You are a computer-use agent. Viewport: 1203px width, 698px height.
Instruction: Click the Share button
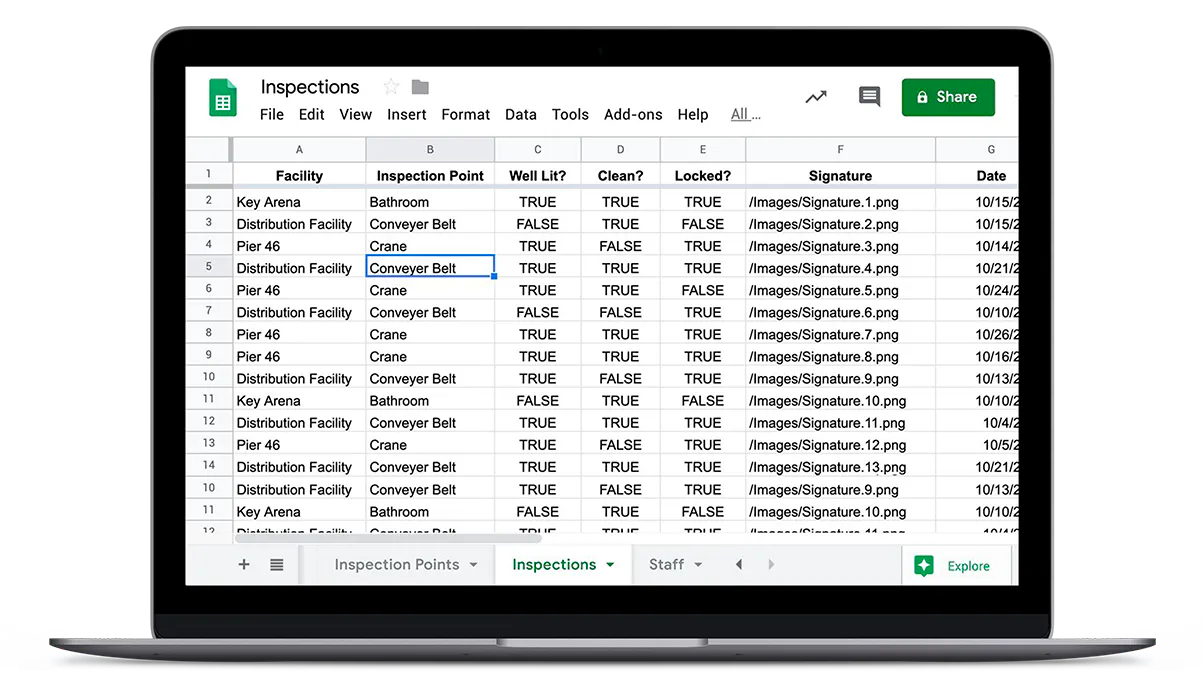948,97
